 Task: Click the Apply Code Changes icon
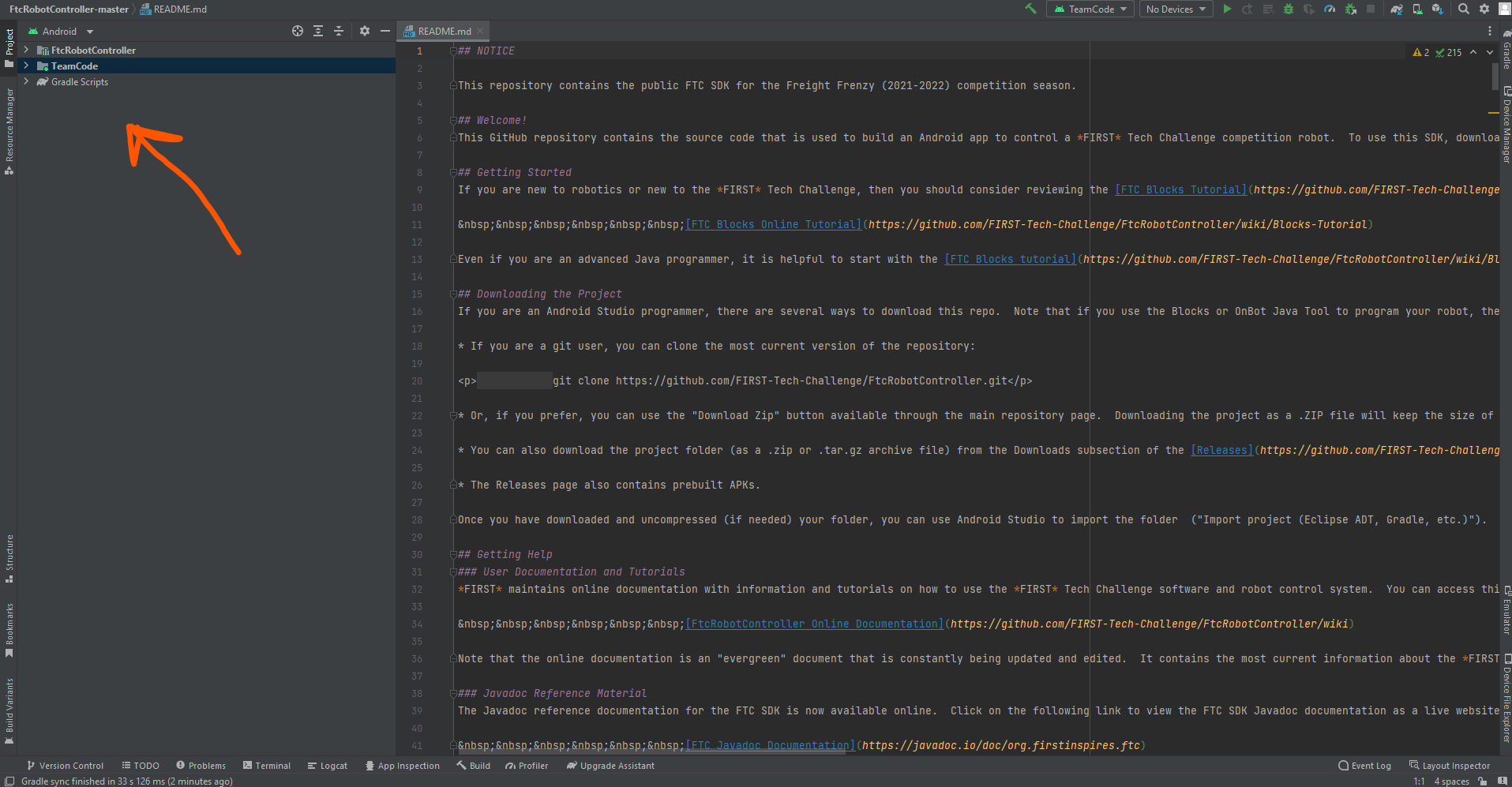(1268, 9)
